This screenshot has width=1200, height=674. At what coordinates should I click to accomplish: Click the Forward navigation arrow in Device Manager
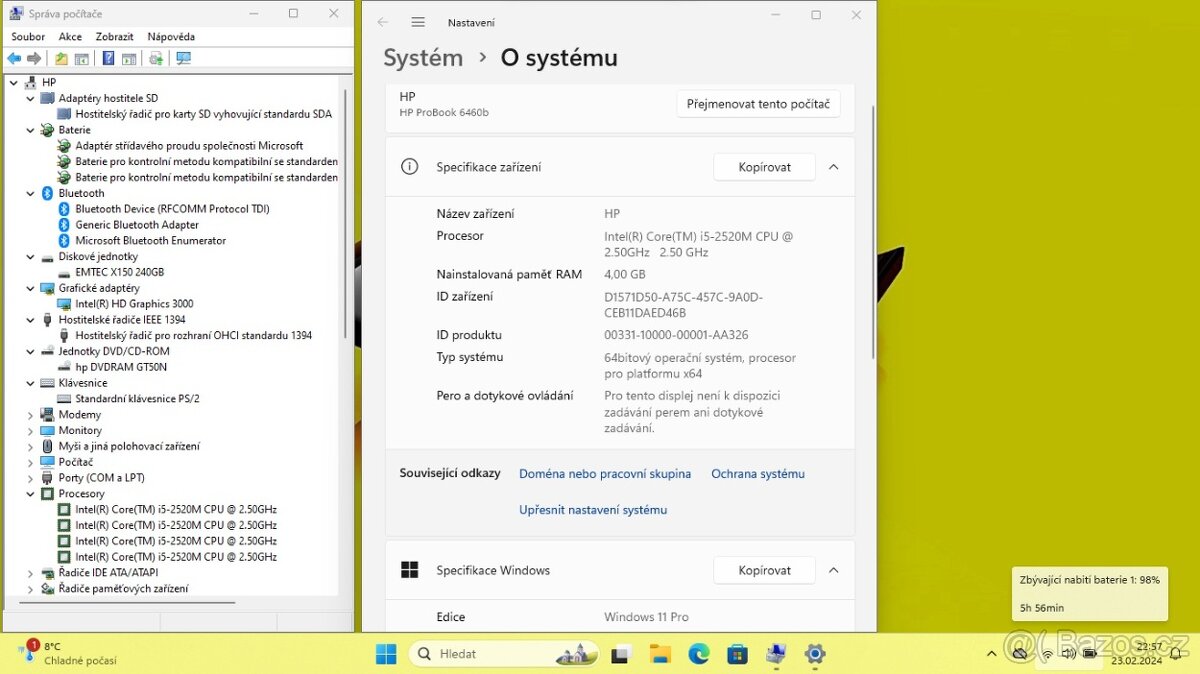click(33, 58)
